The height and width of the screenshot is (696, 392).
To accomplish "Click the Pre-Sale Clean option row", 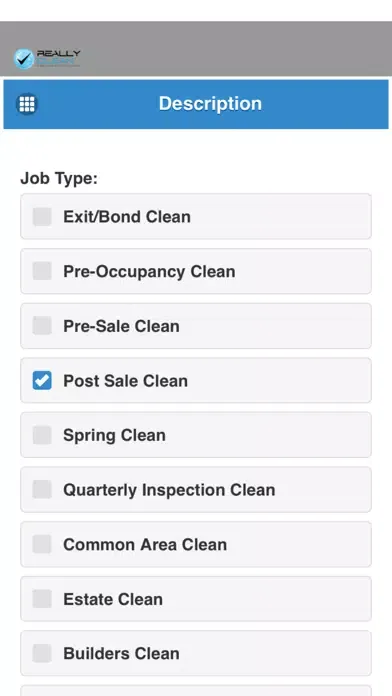I will 196,326.
